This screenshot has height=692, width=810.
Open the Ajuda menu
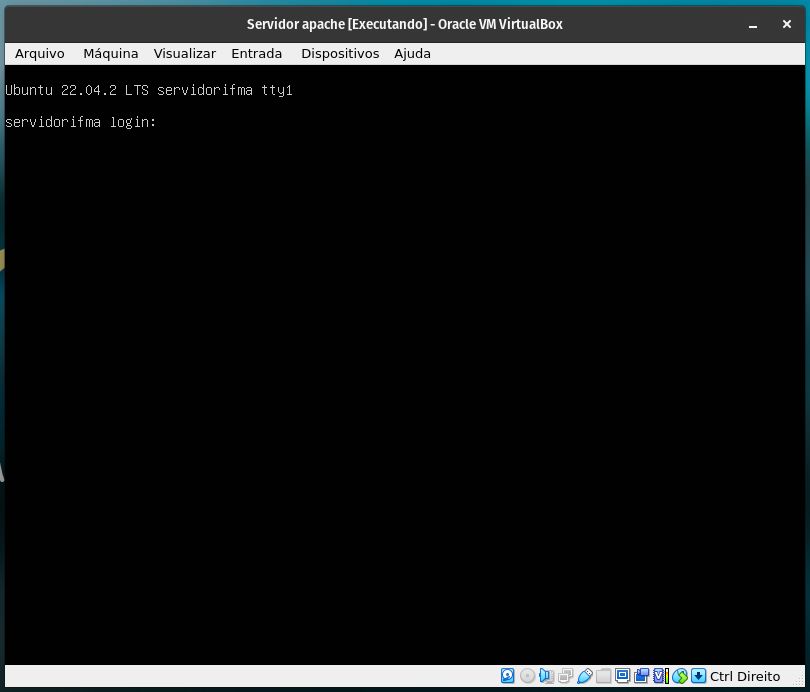point(412,53)
